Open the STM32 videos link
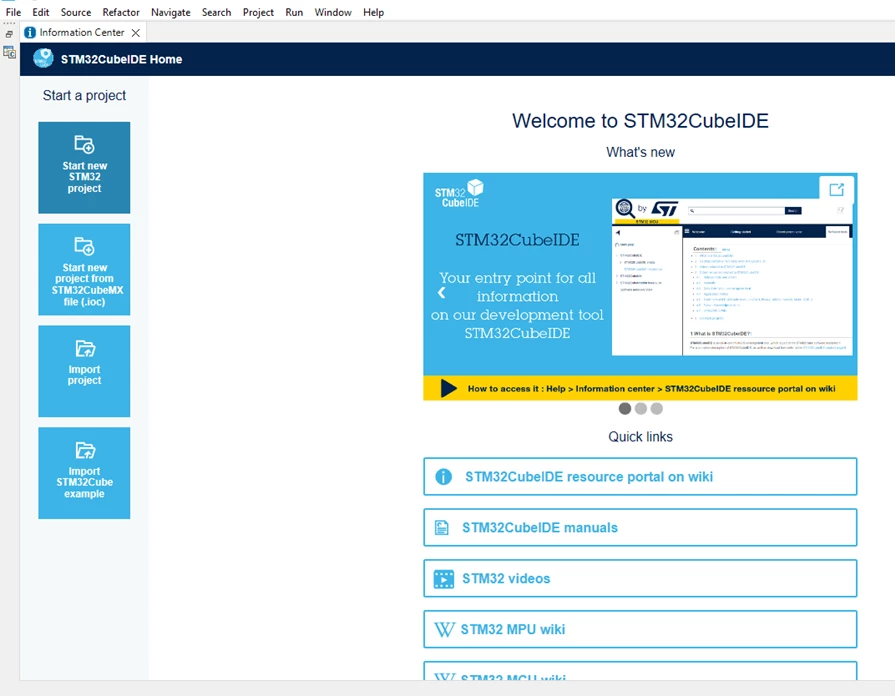 tap(640, 578)
